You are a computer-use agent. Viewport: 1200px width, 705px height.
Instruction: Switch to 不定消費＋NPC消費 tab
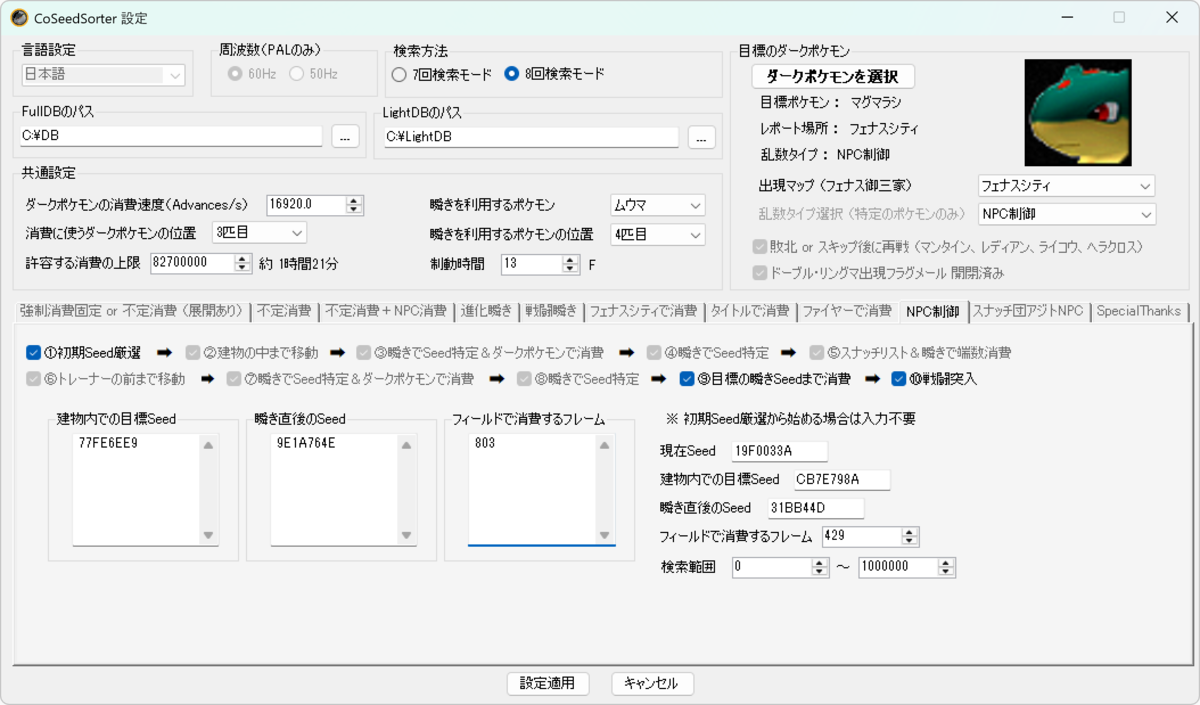tap(386, 311)
